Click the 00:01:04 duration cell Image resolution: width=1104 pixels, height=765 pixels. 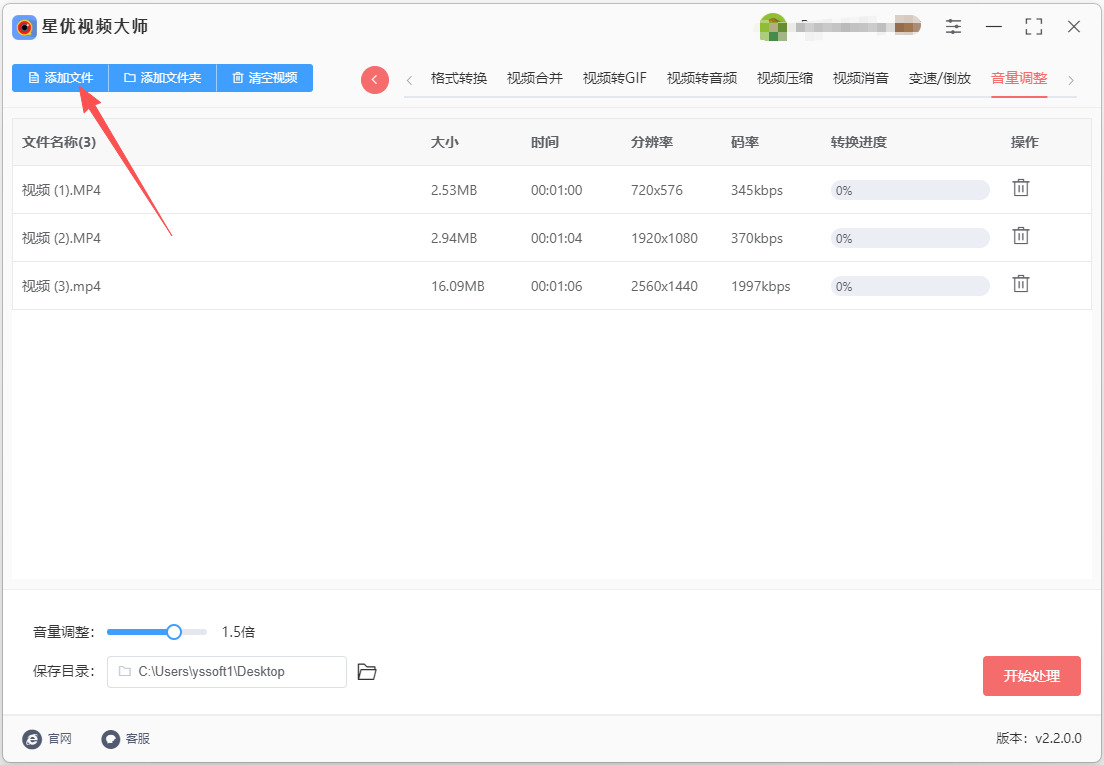tap(557, 238)
